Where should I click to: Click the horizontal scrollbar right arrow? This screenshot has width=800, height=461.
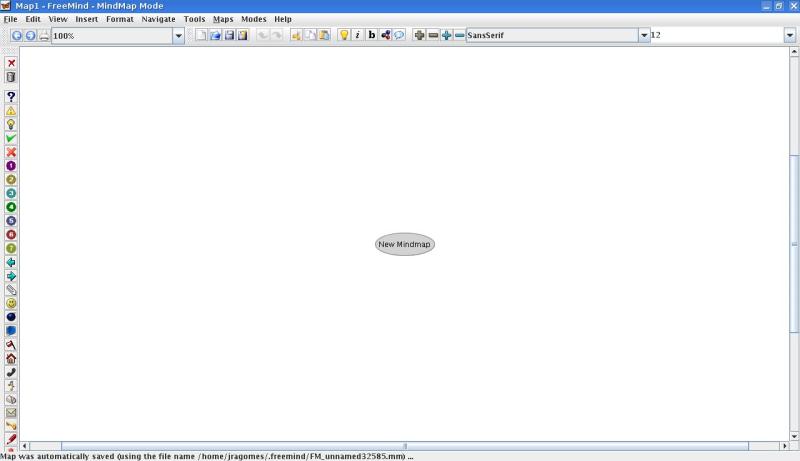[785, 446]
